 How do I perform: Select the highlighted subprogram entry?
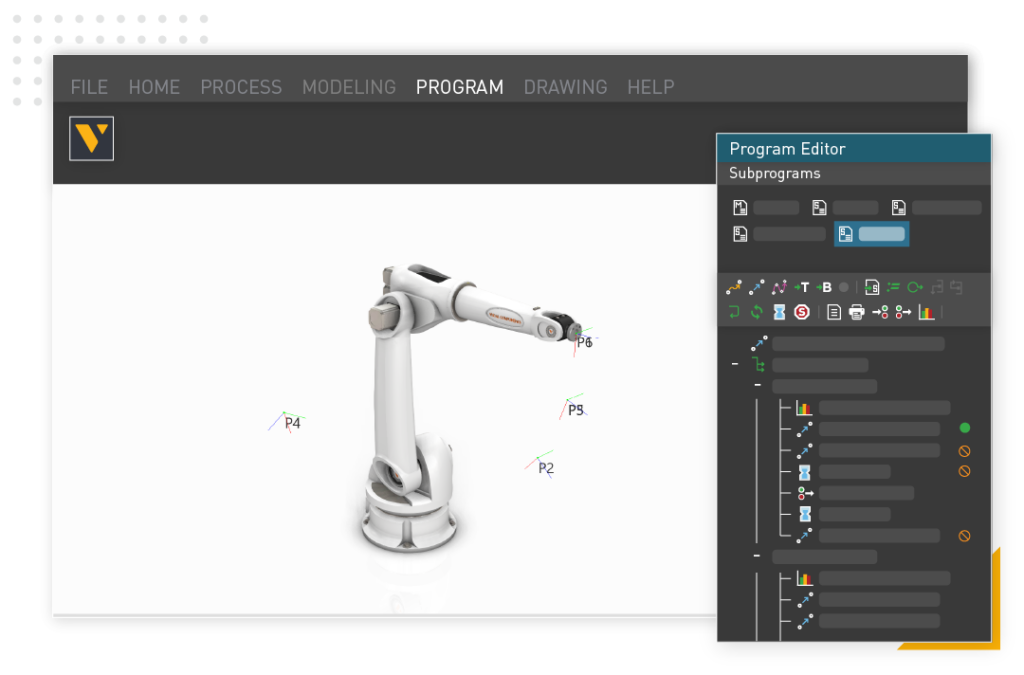coord(871,234)
